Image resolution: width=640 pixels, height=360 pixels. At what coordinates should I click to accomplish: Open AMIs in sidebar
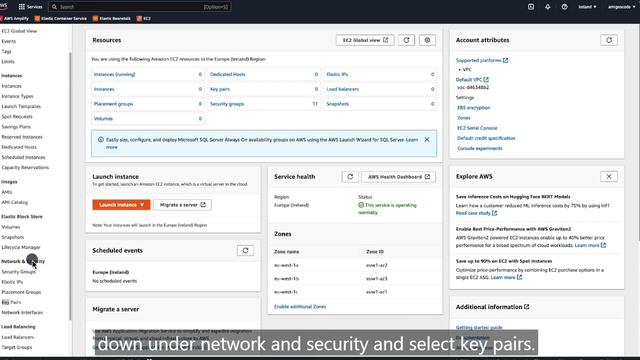7,192
